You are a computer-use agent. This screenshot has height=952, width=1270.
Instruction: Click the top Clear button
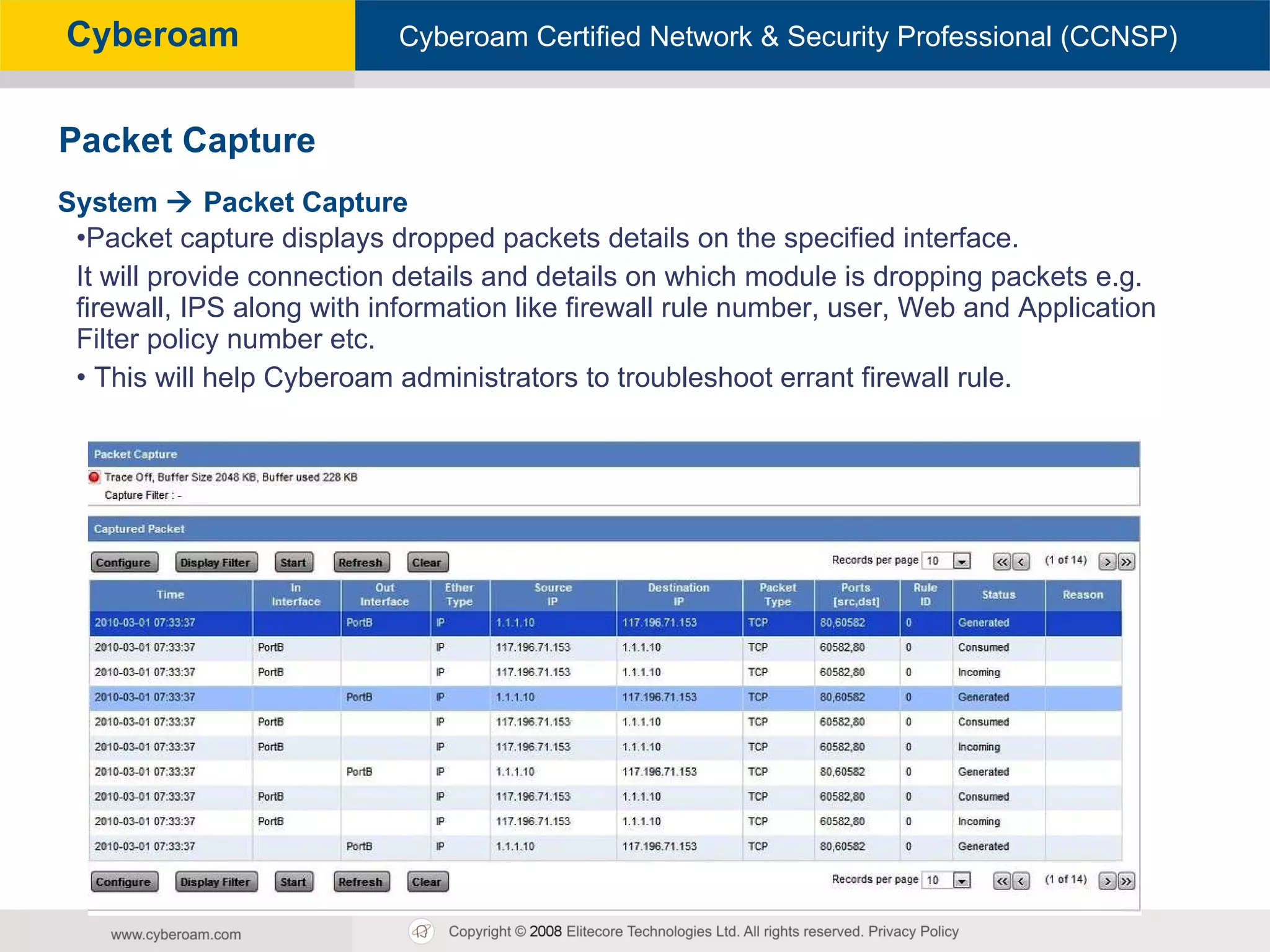point(427,562)
